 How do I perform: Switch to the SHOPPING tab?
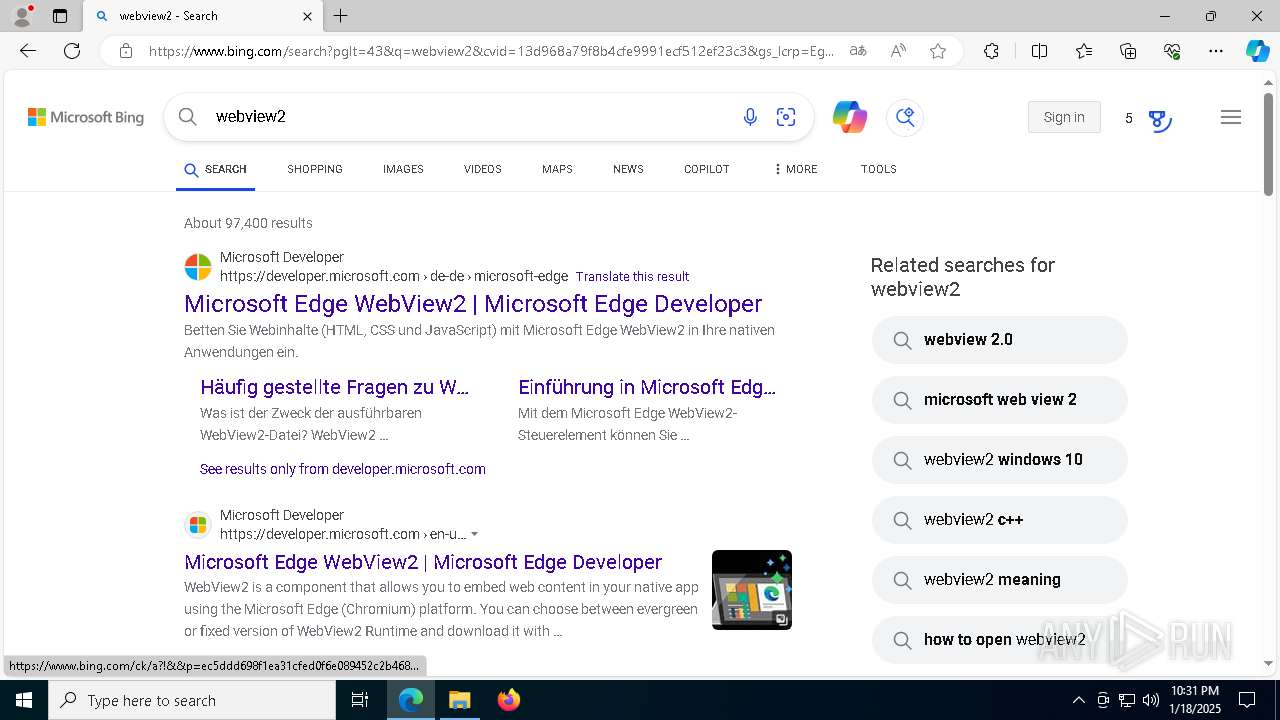tap(315, 169)
